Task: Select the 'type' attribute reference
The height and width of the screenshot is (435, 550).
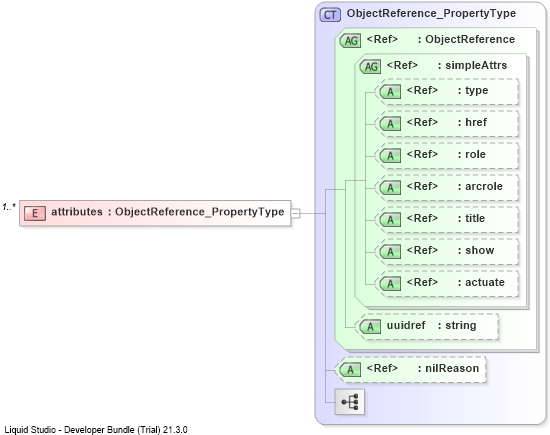Action: pos(446,92)
